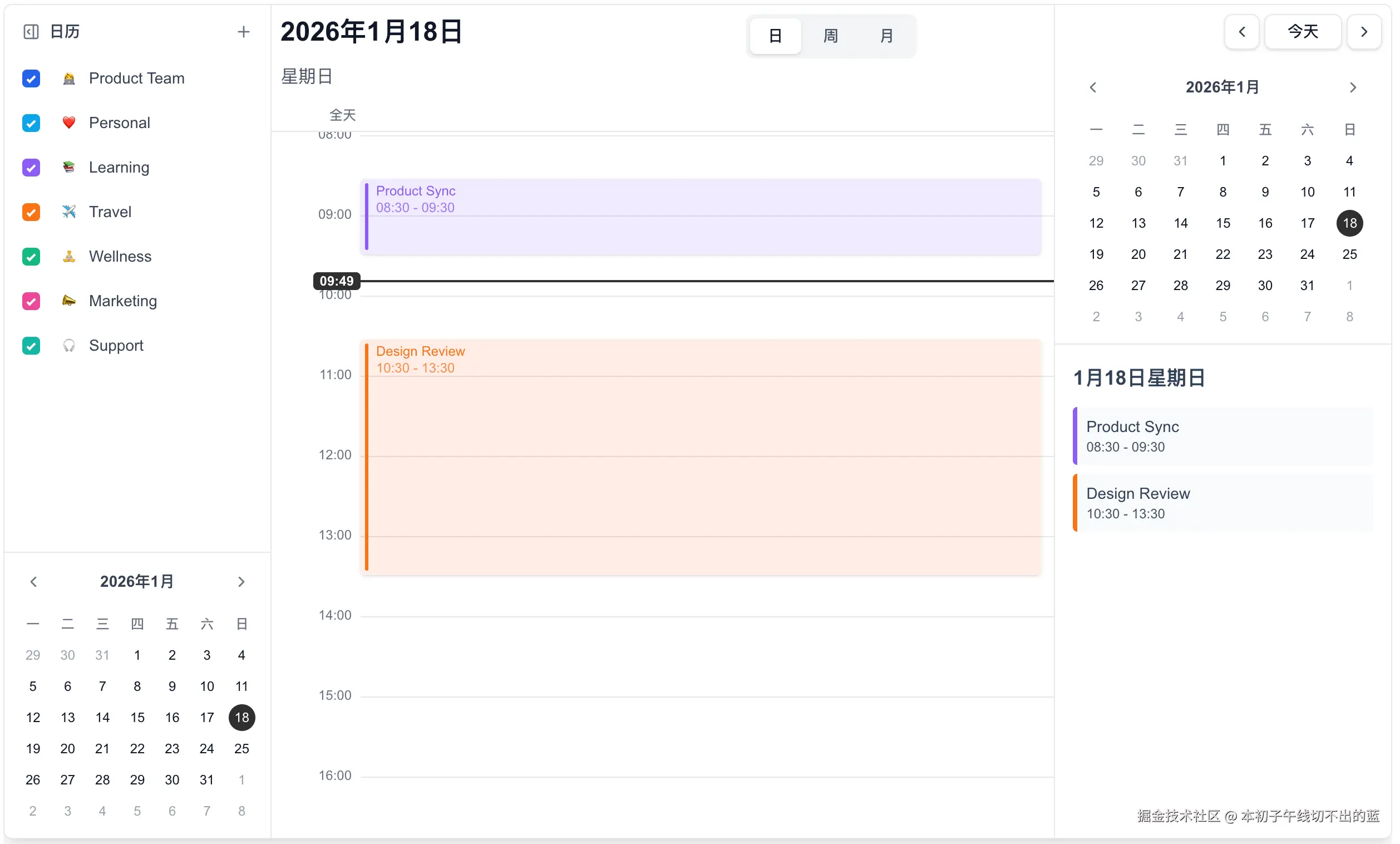1400x844 pixels.
Task: Next month in left mini calendar
Action: [x=241, y=581]
